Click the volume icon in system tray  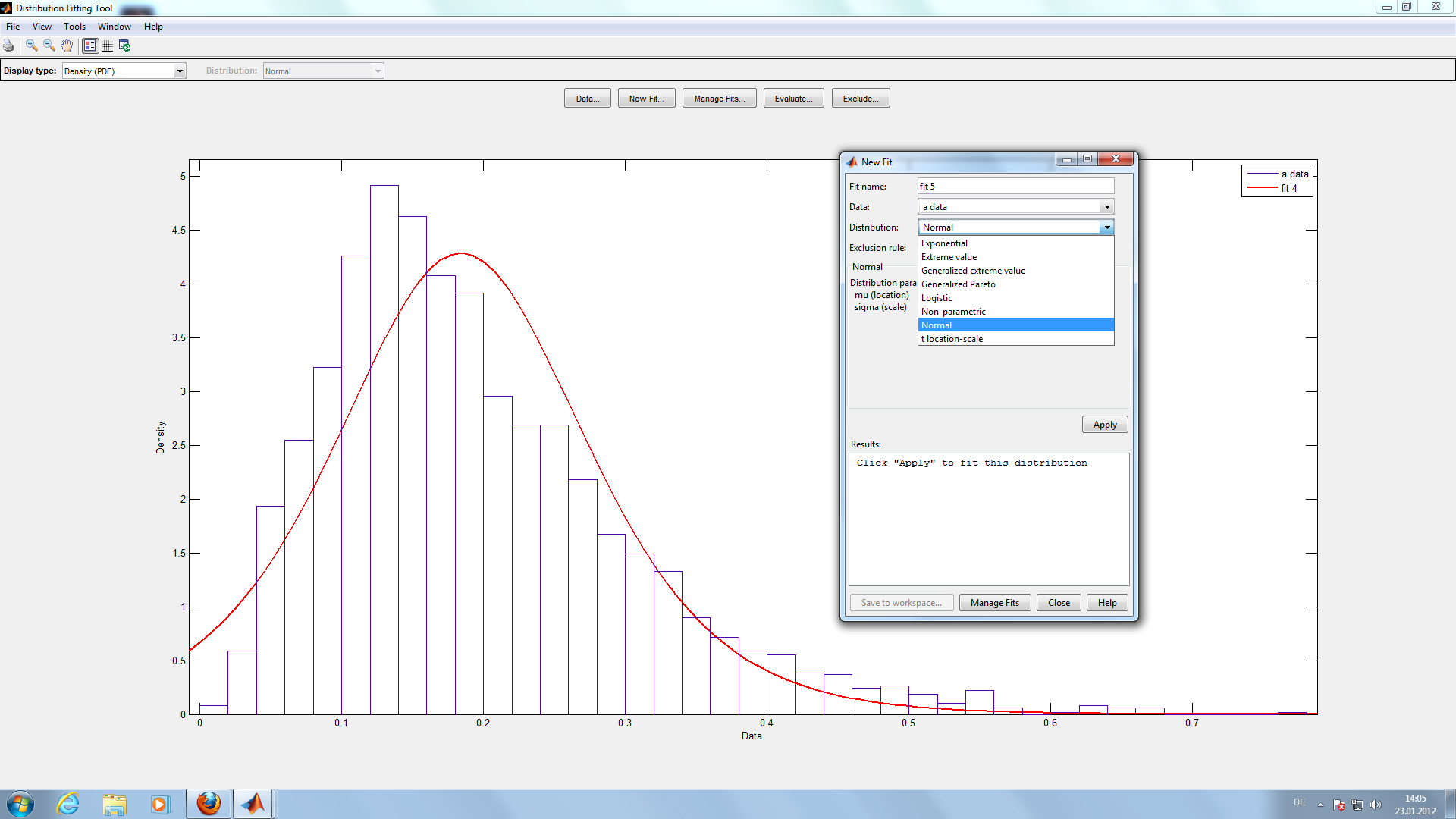click(1376, 805)
